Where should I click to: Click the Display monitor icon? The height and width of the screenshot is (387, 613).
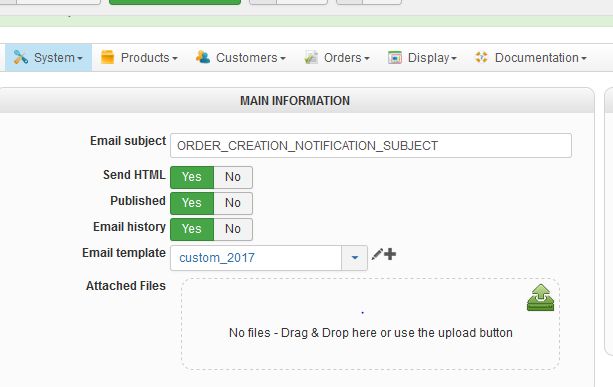coord(395,57)
